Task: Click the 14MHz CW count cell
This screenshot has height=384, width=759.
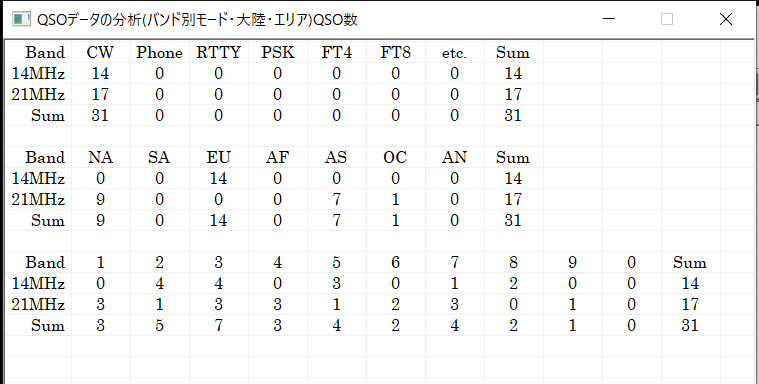Action: (101, 73)
